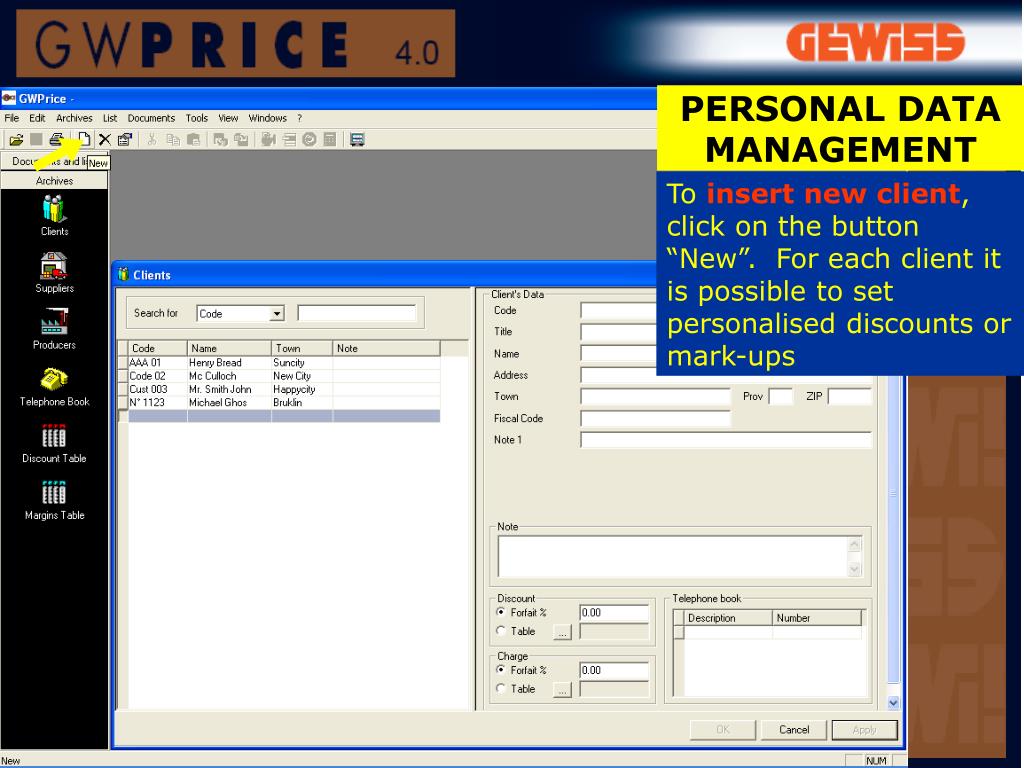Sort by the Name column header
The width and height of the screenshot is (1024, 768).
click(x=229, y=348)
